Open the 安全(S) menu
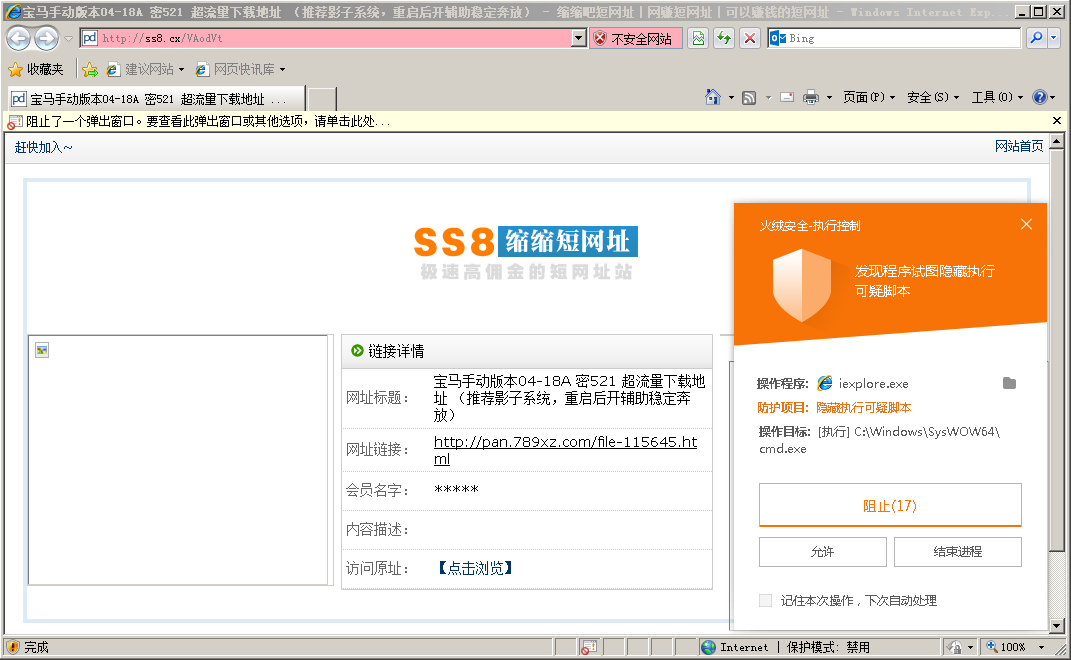 (933, 97)
